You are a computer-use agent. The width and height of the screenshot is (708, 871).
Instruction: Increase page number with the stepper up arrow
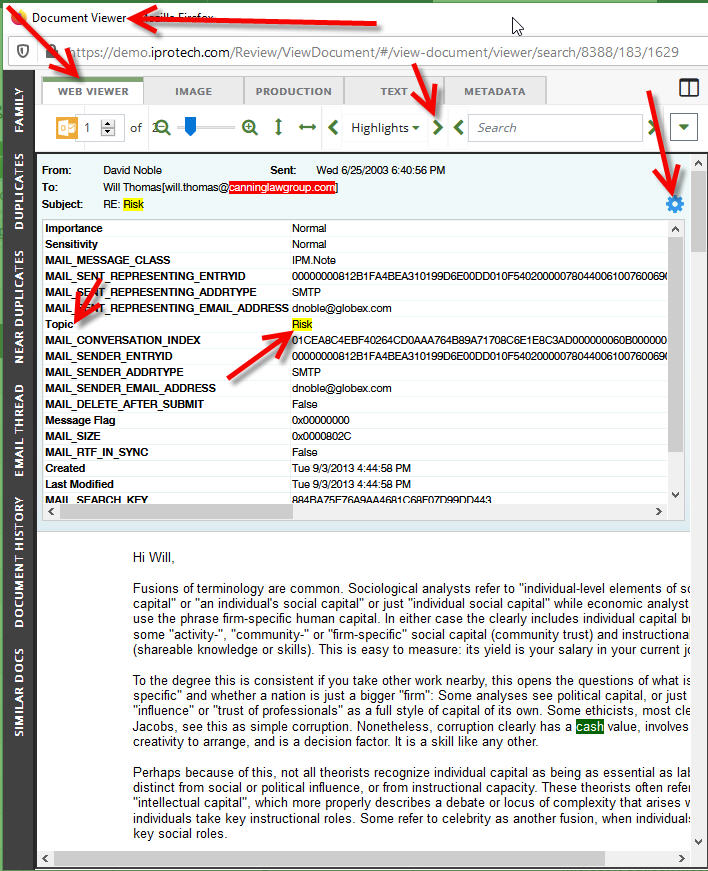108,123
